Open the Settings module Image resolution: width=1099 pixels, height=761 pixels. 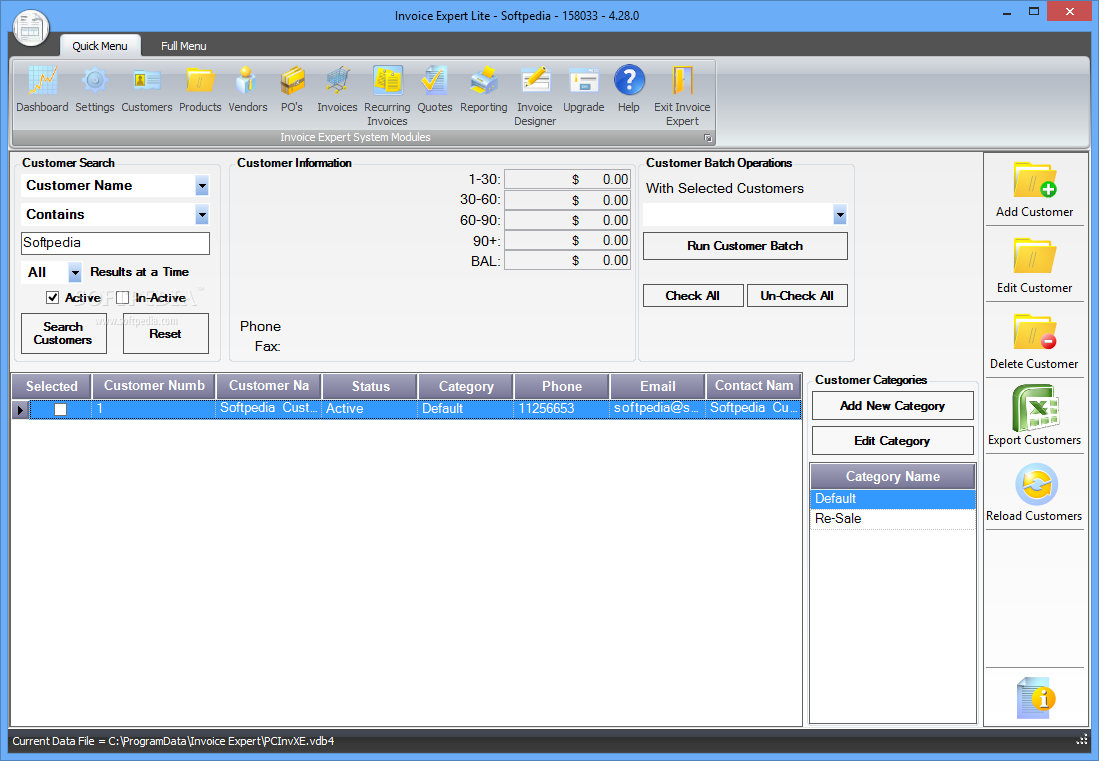coord(95,88)
